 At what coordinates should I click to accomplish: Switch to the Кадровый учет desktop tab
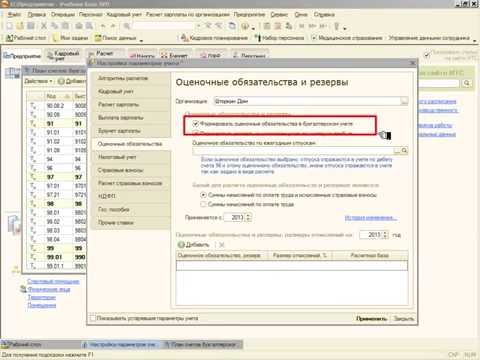(63, 56)
